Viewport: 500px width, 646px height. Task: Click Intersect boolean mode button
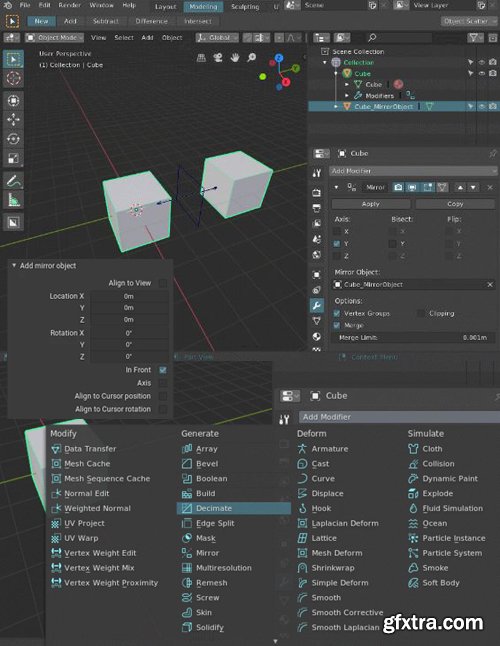click(198, 21)
